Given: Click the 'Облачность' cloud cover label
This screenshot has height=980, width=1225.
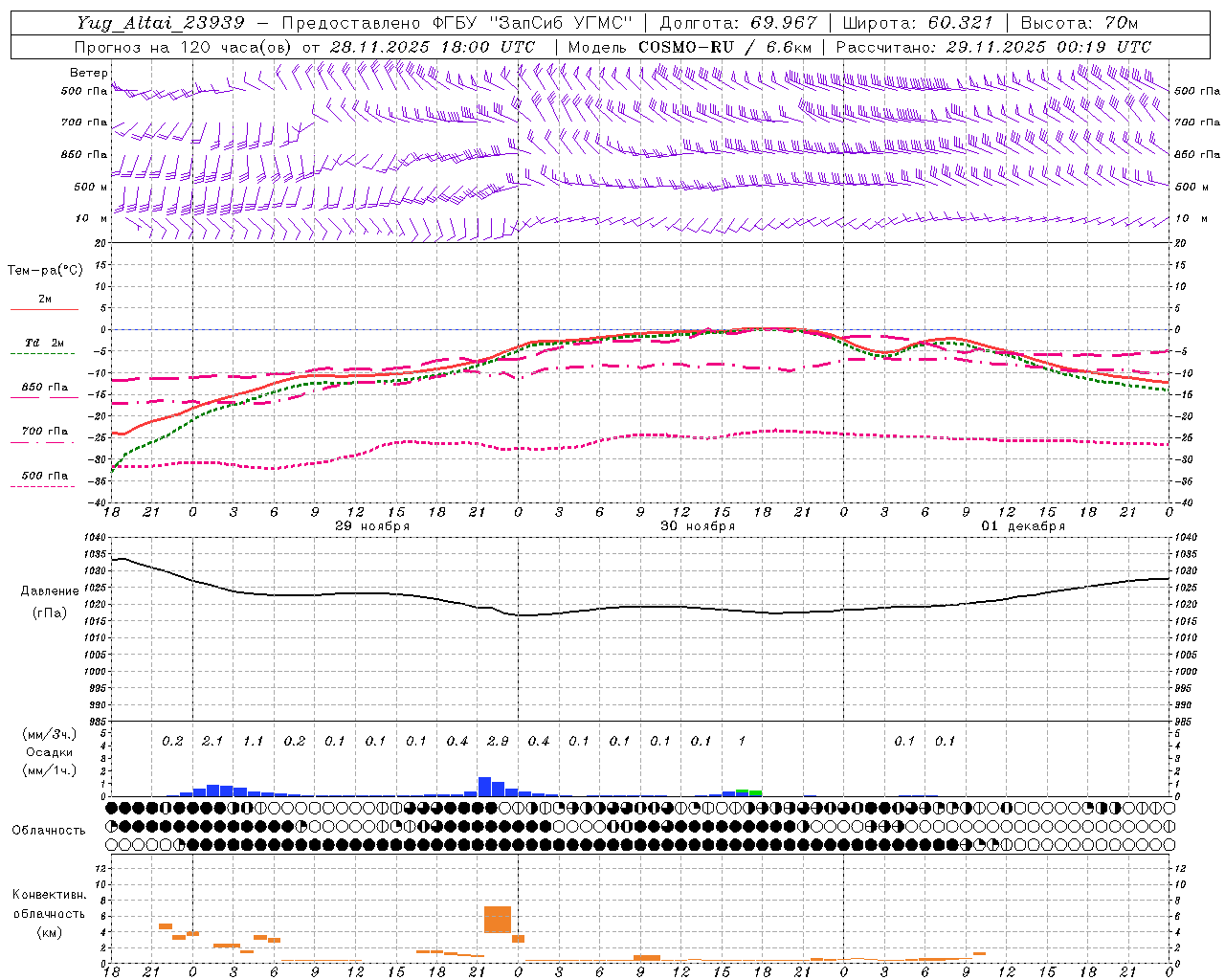Looking at the screenshot, I should point(49,830).
